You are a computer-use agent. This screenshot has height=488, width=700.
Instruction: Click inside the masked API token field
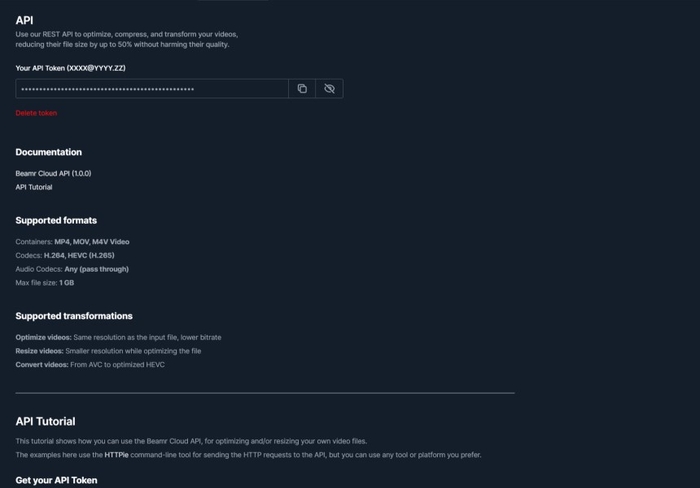pos(150,89)
